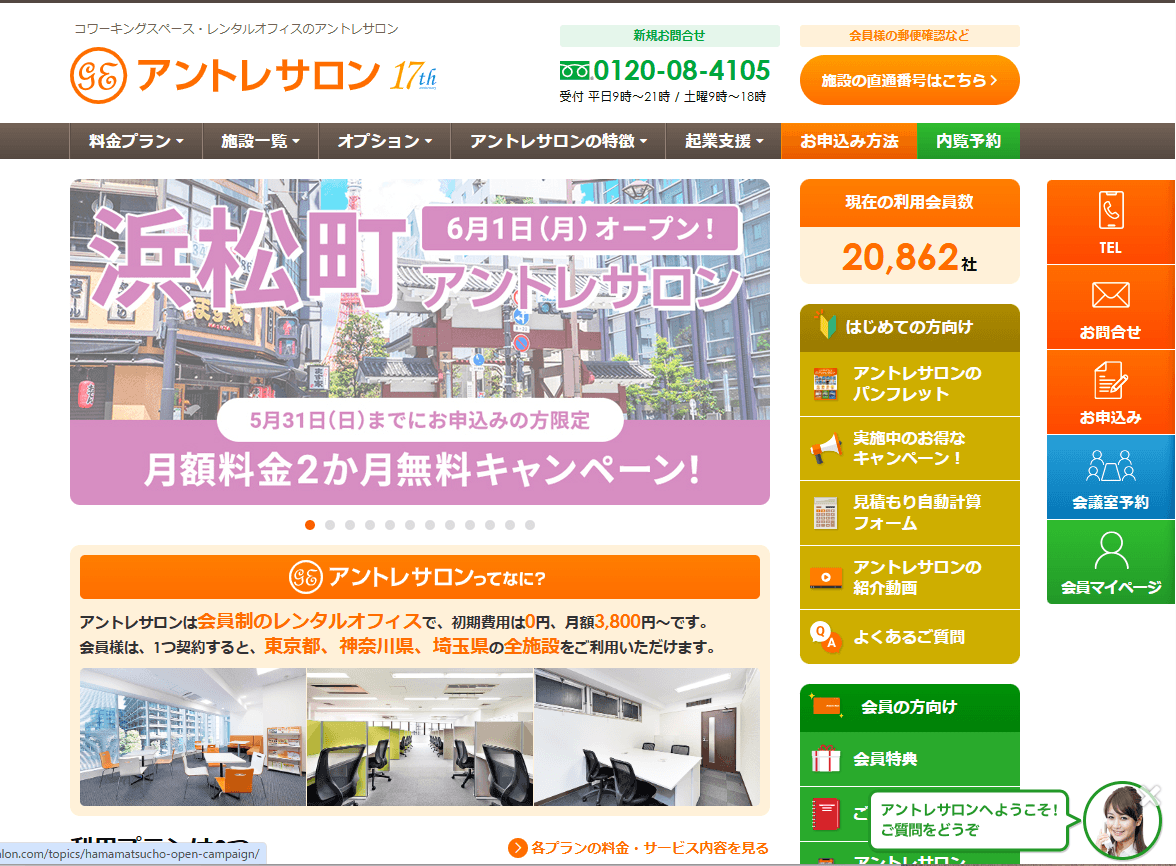Expand the 施設一覧 dropdown menu
Viewport: 1176px width, 866px height.
click(x=260, y=141)
